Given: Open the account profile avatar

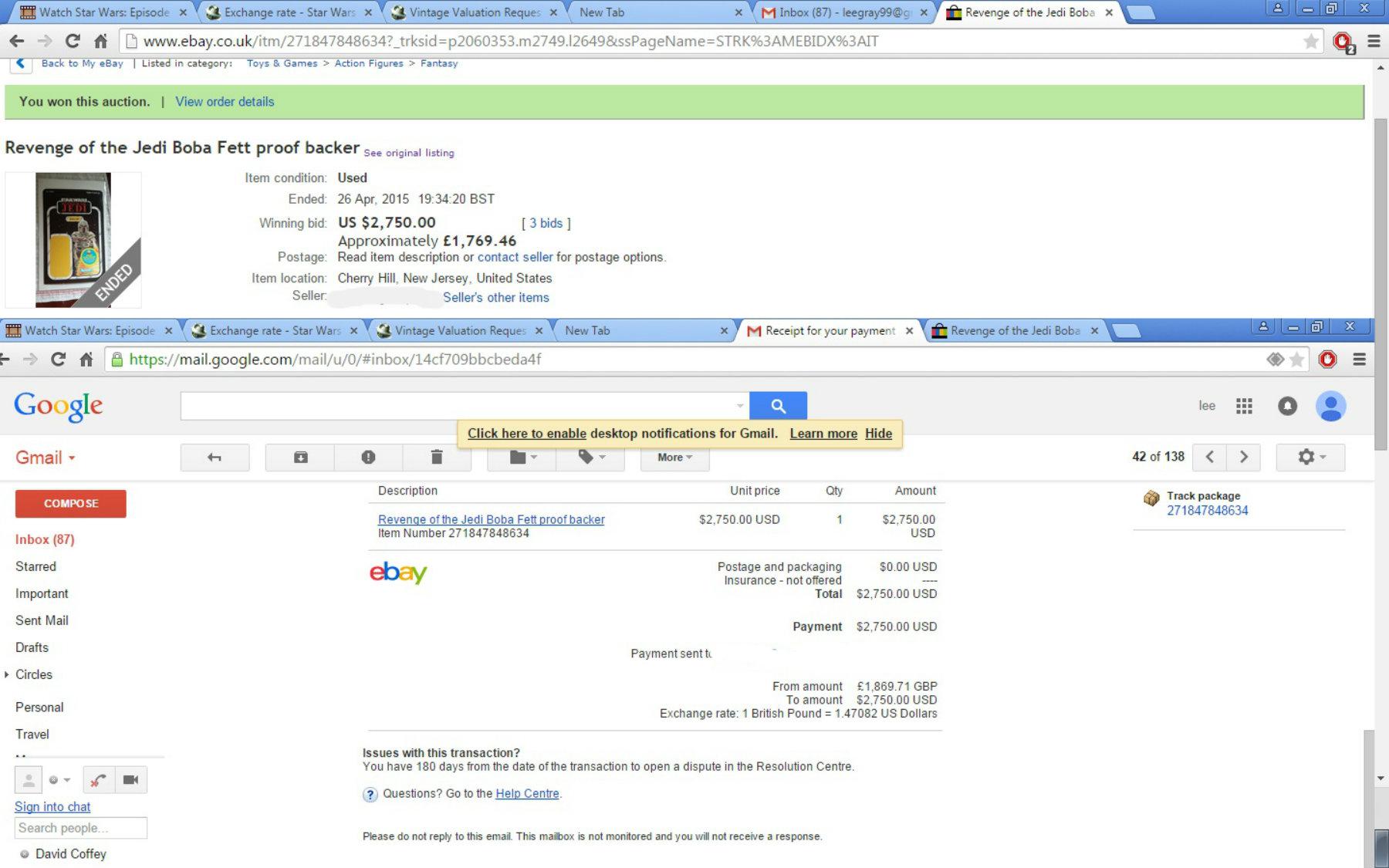Looking at the screenshot, I should click(1330, 406).
